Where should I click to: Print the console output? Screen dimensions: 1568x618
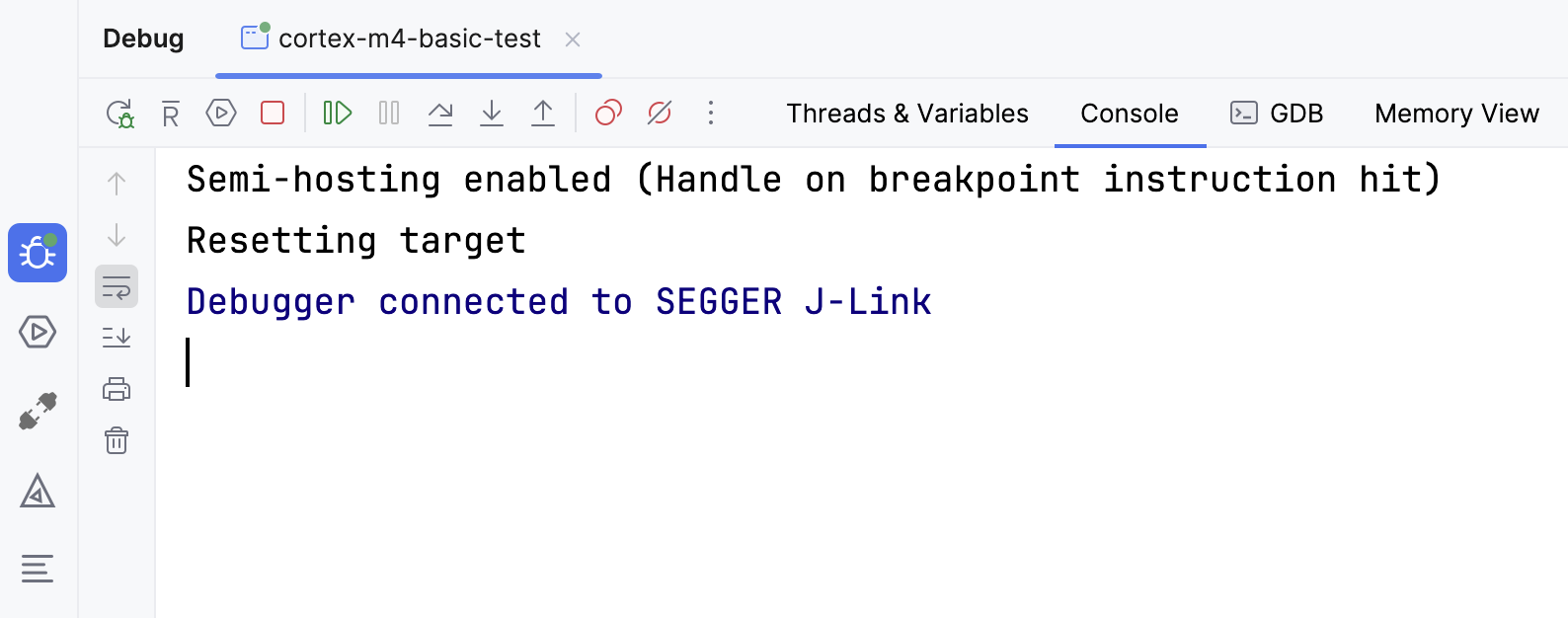117,389
